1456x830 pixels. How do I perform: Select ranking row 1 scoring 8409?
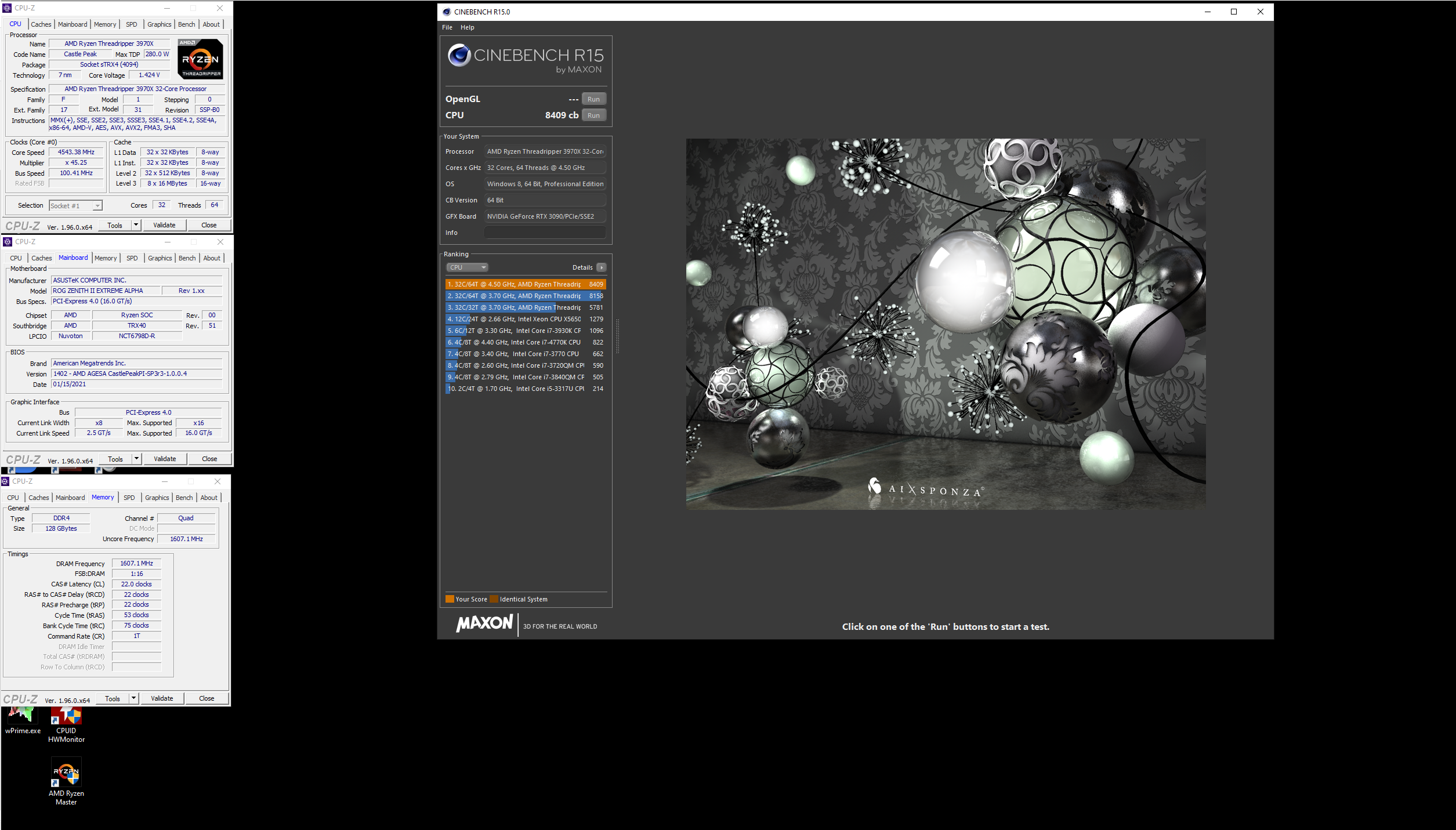coord(526,284)
